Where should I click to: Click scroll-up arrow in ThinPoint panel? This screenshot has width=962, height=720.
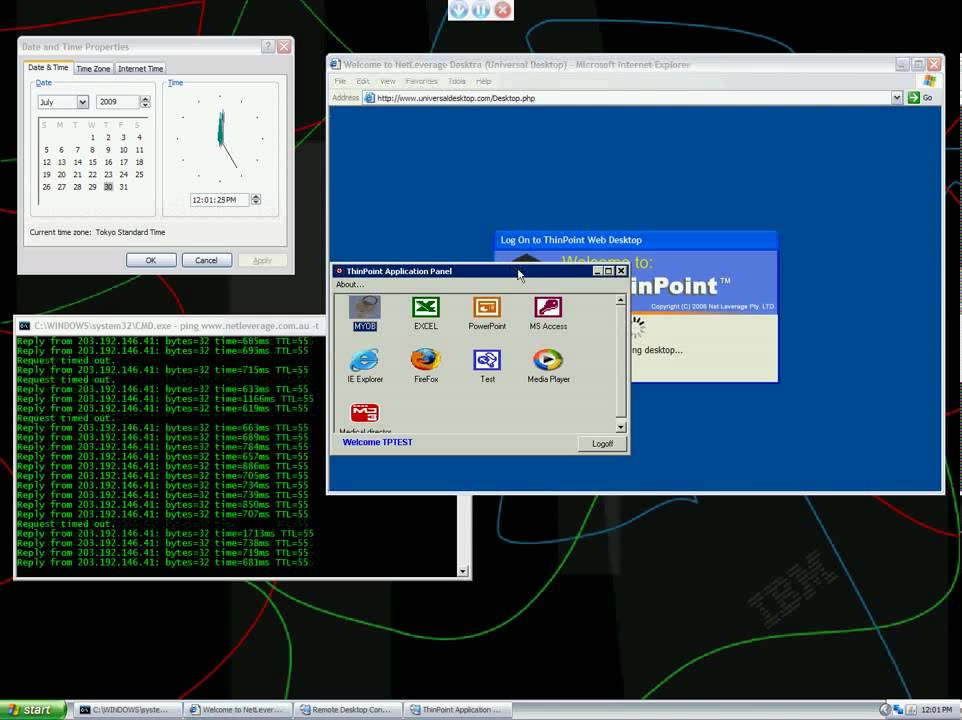620,300
